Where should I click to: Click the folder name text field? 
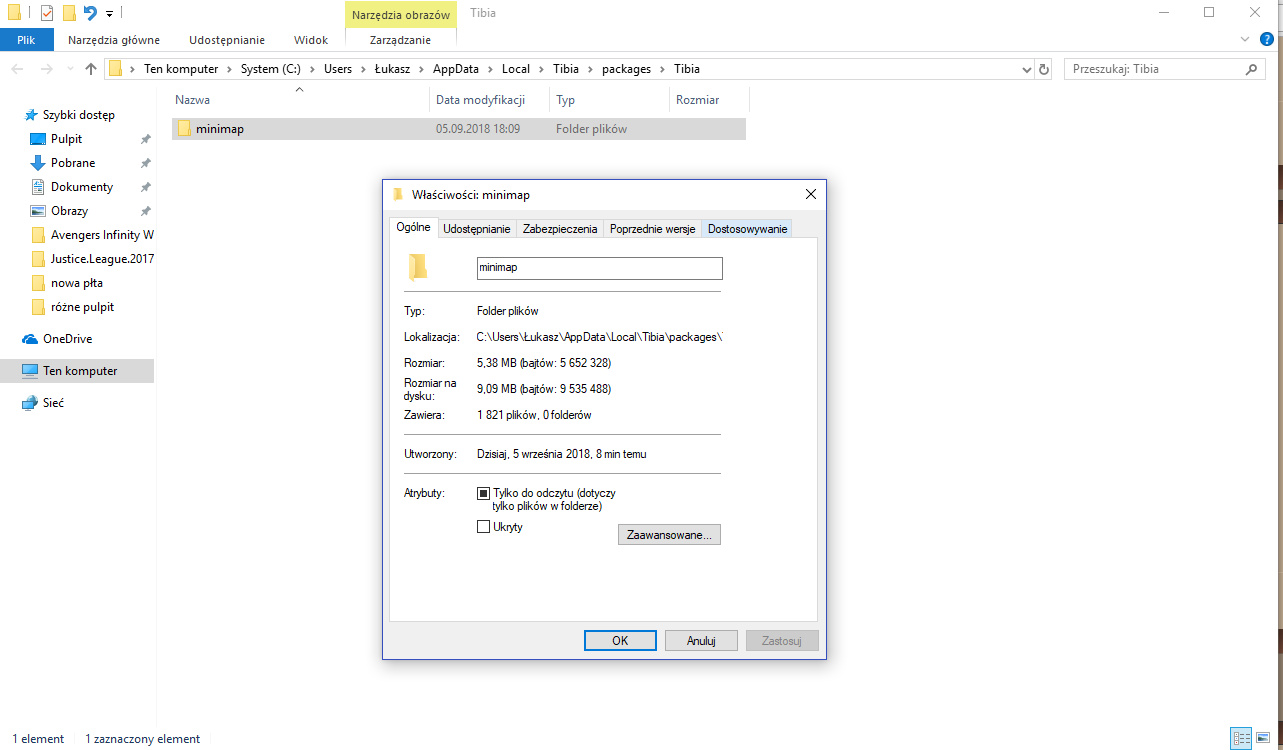[x=599, y=268]
